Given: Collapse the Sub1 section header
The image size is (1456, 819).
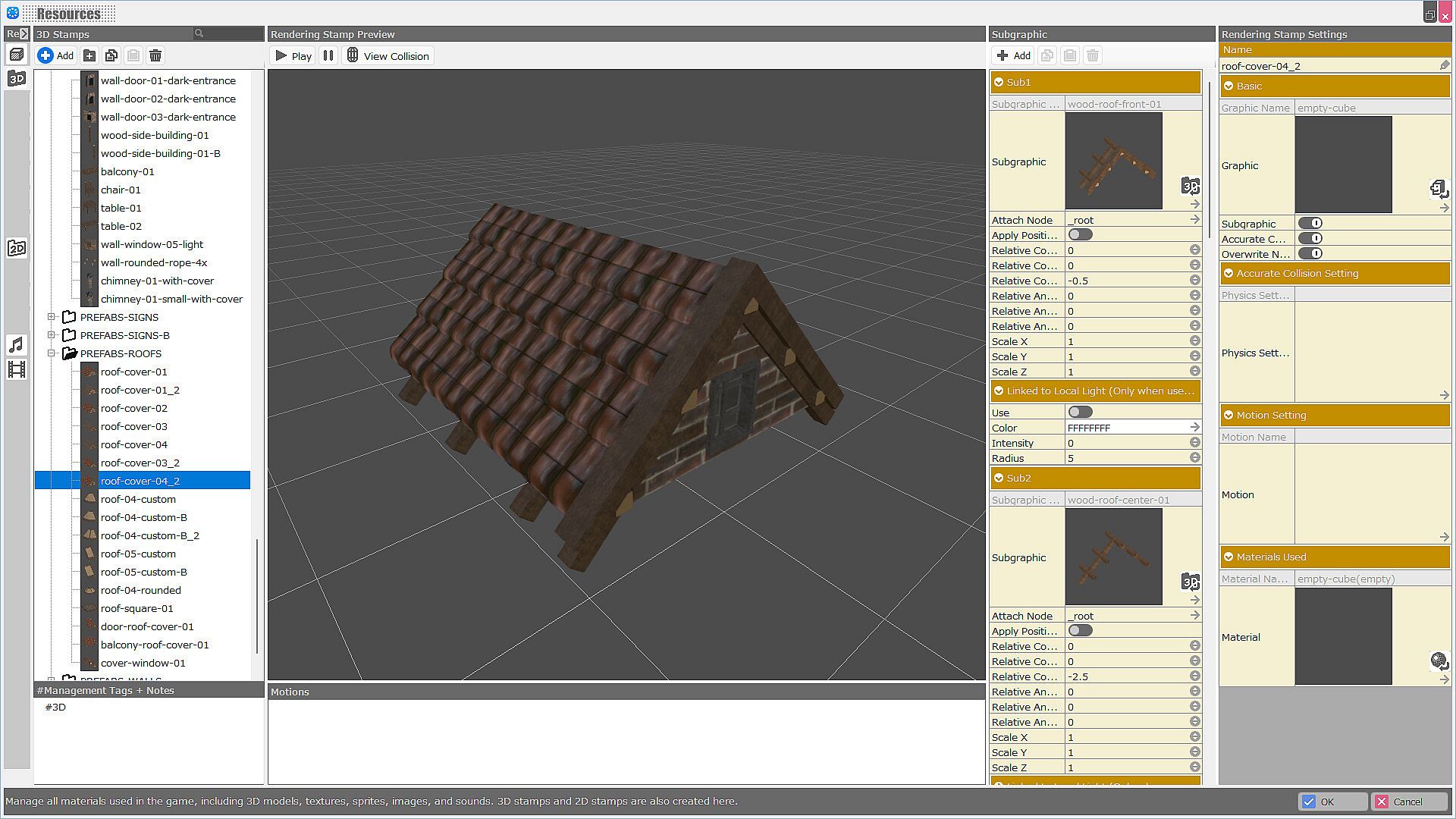Looking at the screenshot, I should (x=999, y=82).
